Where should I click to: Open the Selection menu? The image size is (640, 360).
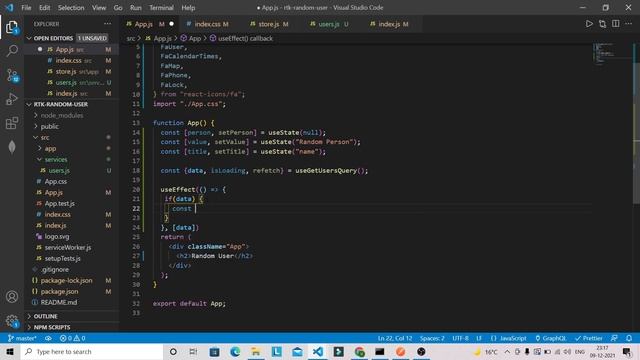point(71,8)
